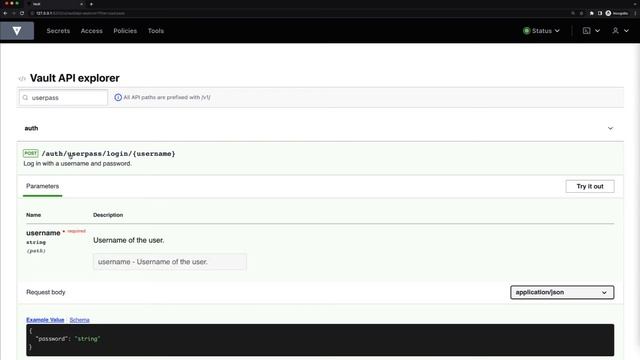
Task: Click the Vault logo home icon
Action: [x=17, y=31]
